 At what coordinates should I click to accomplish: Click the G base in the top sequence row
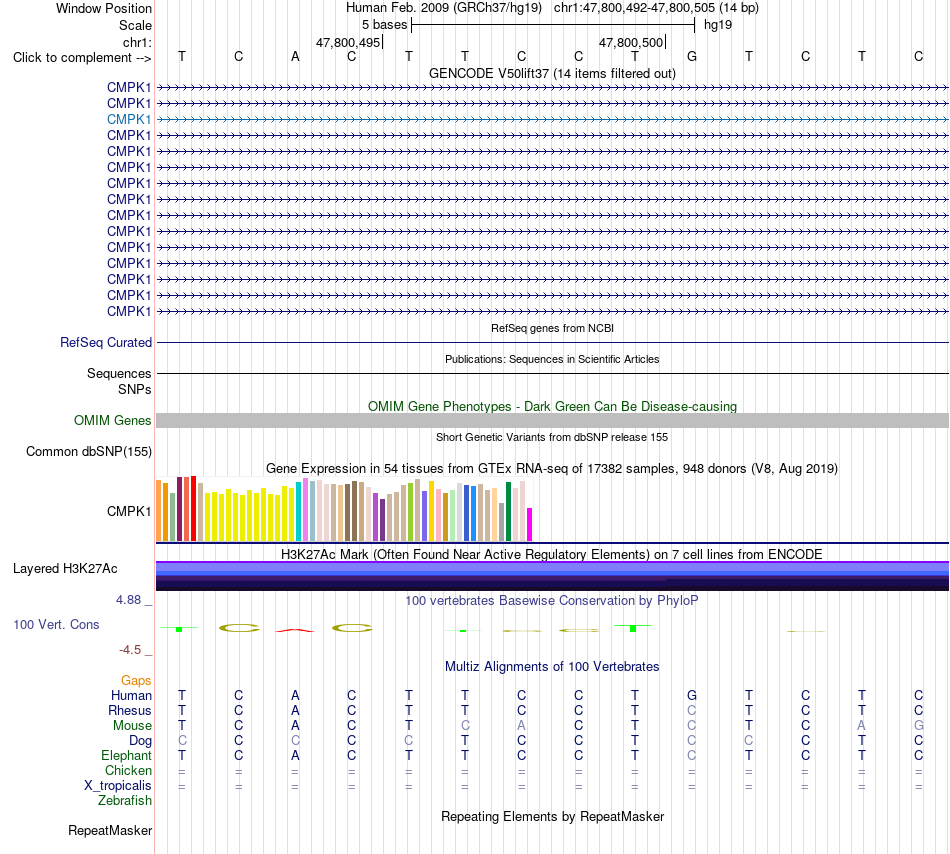click(692, 56)
